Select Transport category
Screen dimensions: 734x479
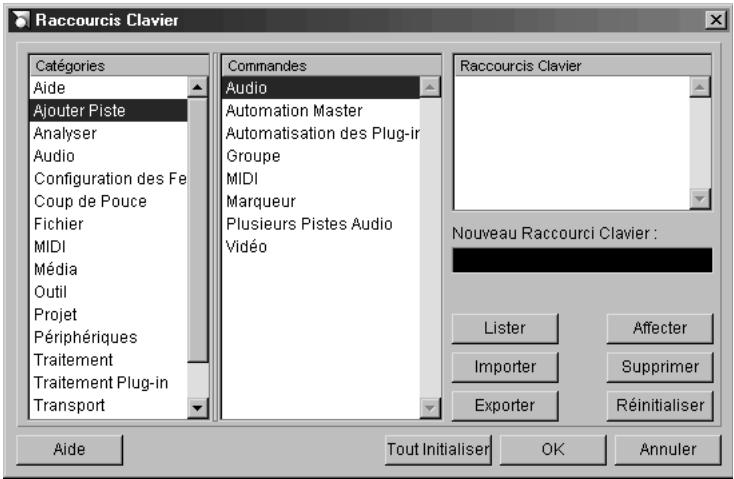(x=109, y=405)
